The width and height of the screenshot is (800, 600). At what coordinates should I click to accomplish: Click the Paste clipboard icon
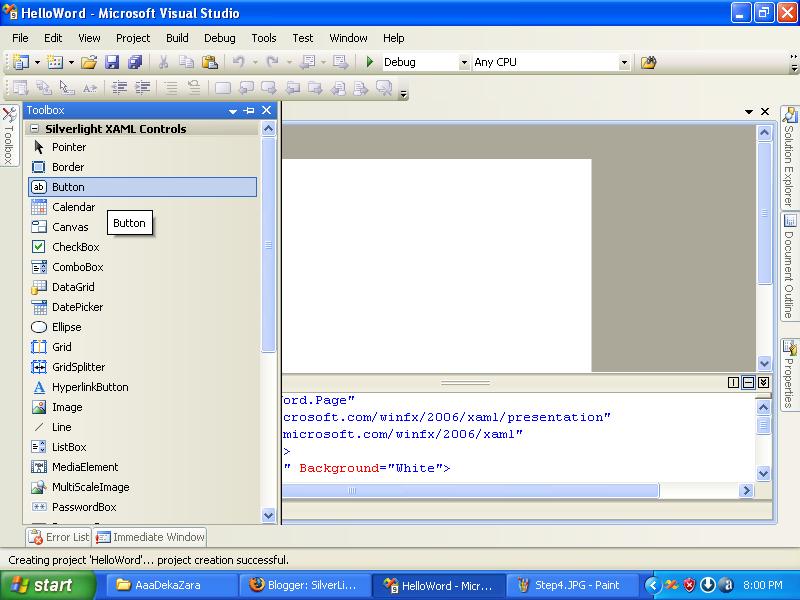[210, 62]
